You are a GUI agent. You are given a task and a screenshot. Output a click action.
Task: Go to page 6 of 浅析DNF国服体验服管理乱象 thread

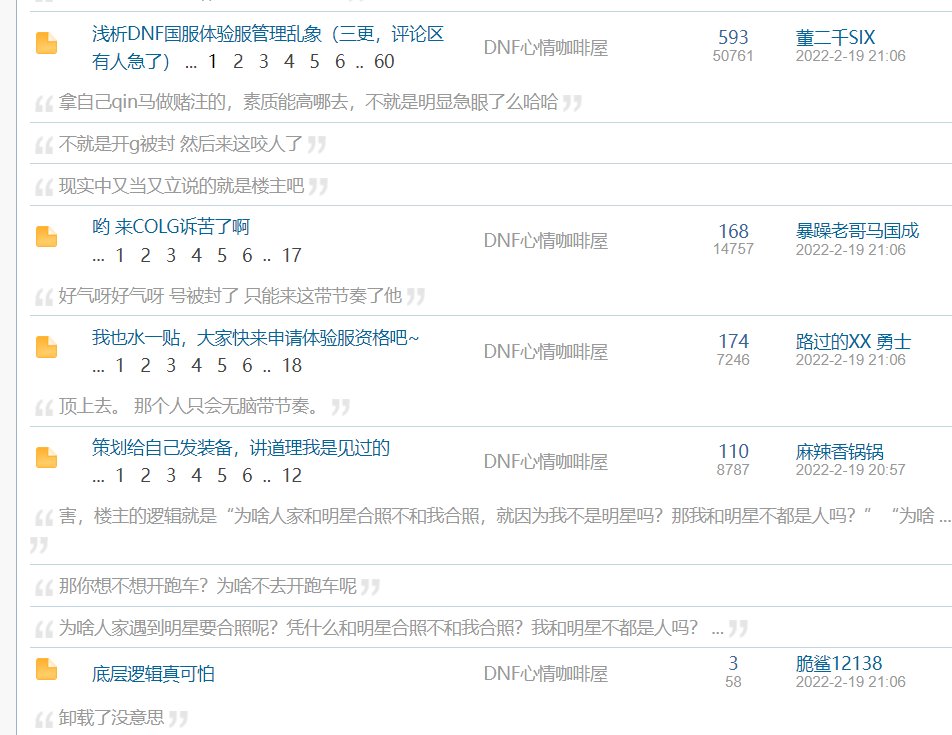(x=340, y=61)
